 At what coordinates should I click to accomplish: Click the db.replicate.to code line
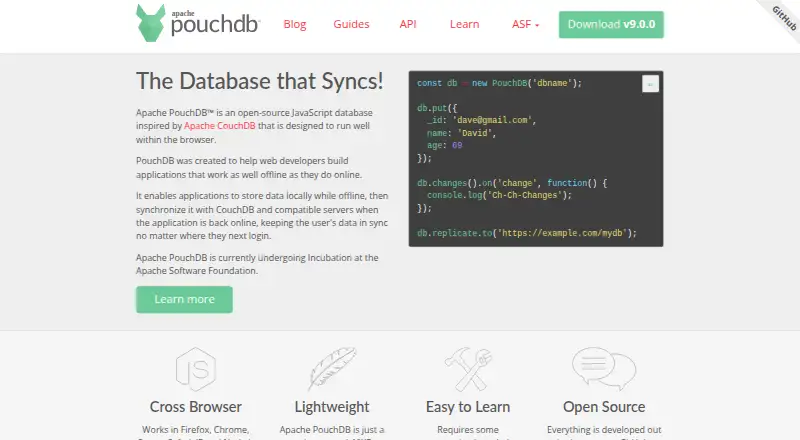[527, 233]
